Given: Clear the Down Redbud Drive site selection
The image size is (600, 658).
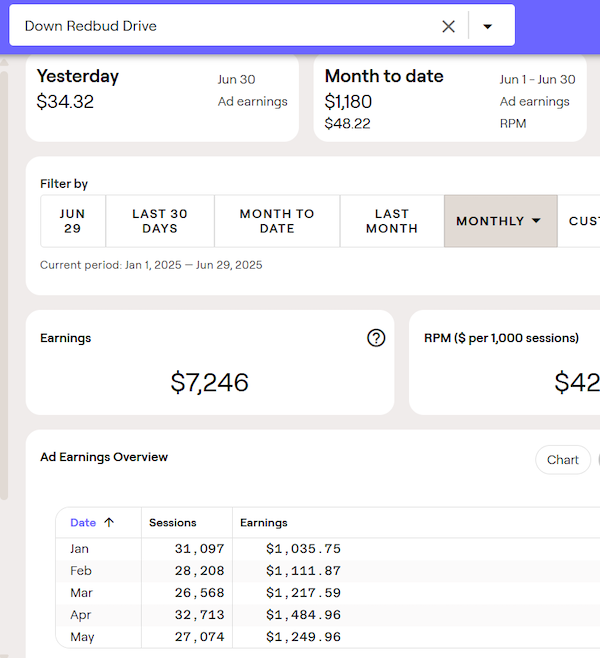Looking at the screenshot, I should (448, 26).
